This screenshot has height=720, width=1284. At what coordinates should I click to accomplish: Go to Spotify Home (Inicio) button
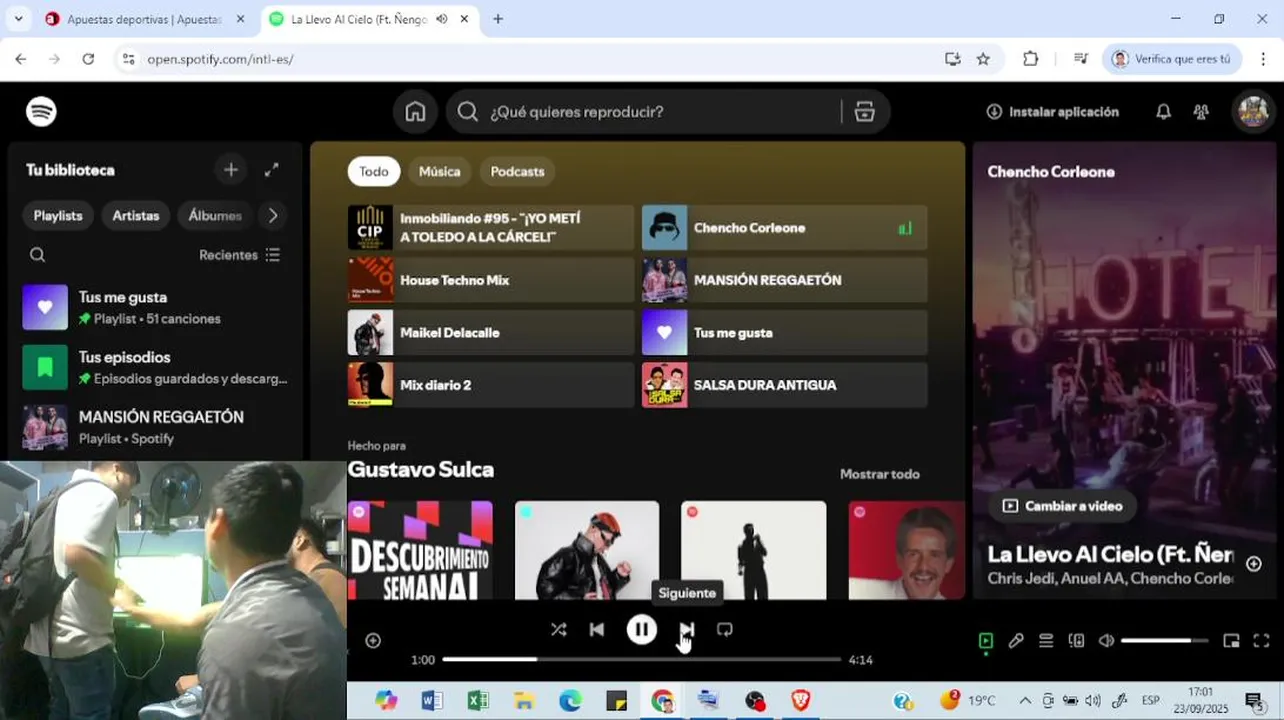(415, 112)
